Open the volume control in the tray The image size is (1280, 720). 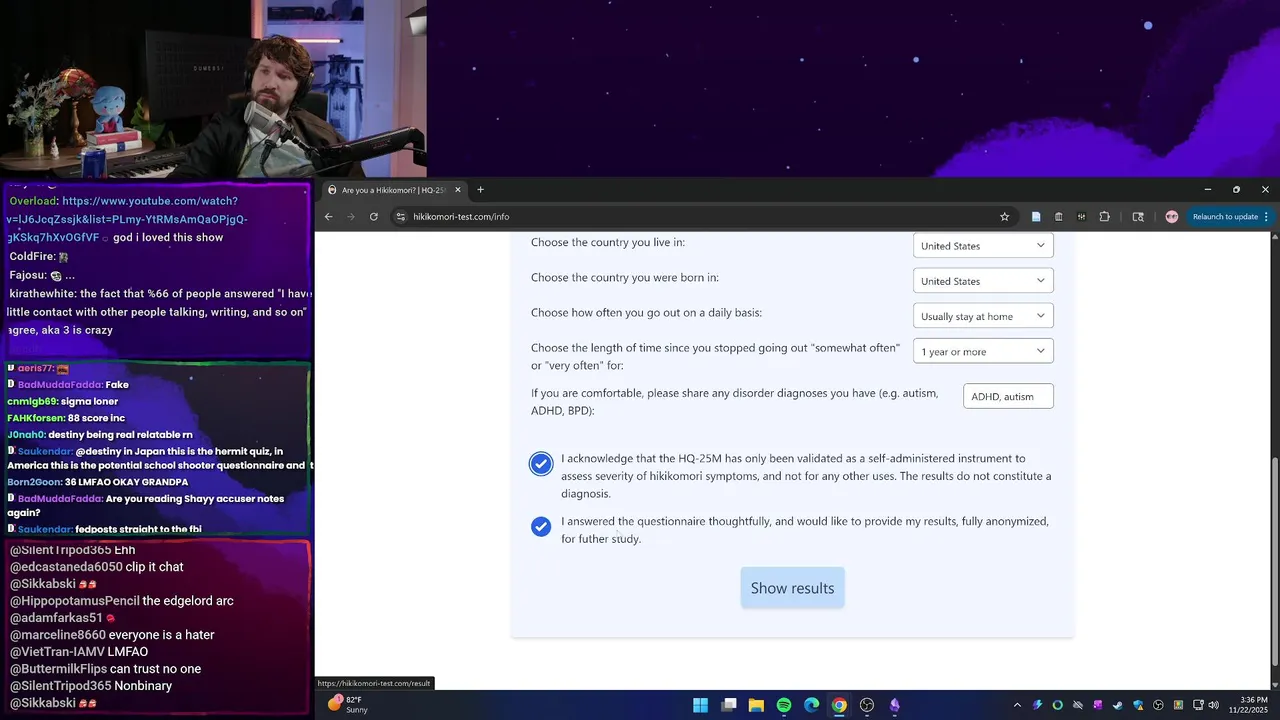click(1214, 705)
